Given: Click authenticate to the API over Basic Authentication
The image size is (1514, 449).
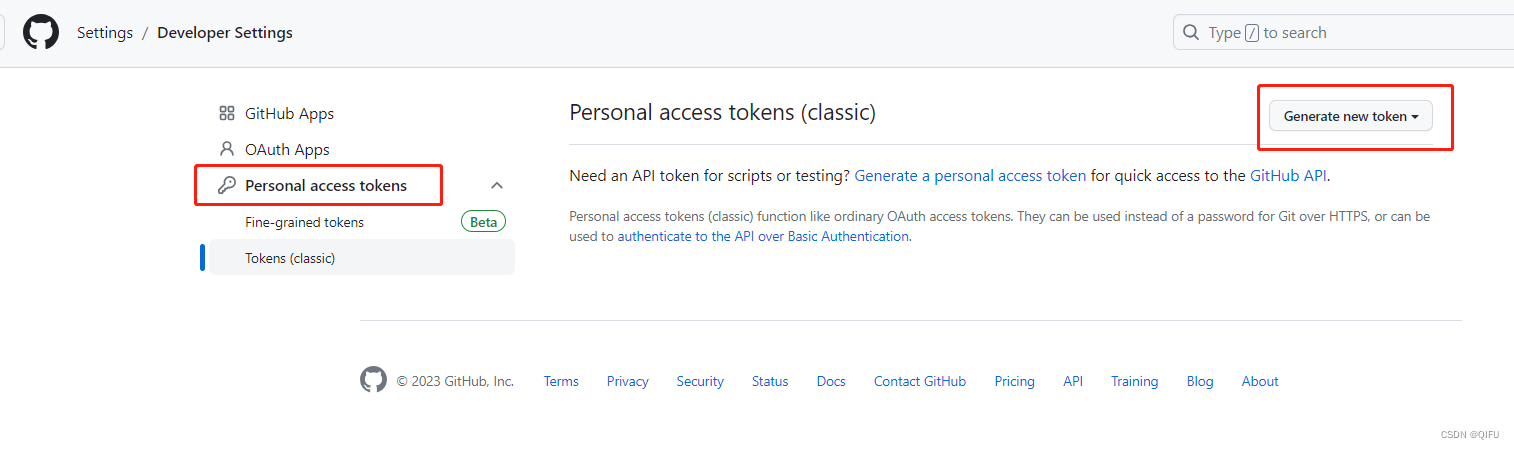Looking at the screenshot, I should [763, 237].
